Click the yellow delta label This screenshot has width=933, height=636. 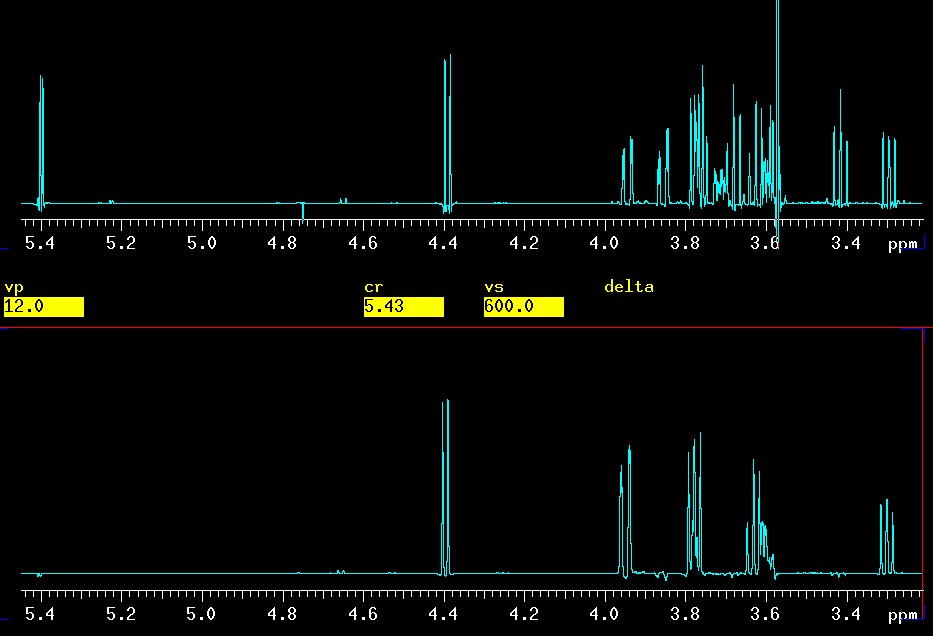[x=628, y=287]
